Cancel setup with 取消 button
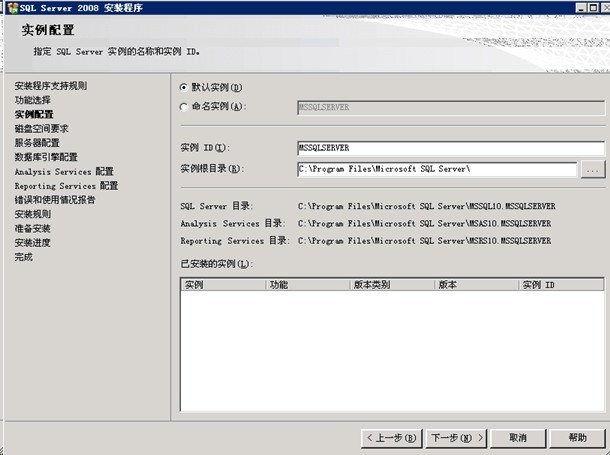This screenshot has height=455, width=610. pyautogui.click(x=518, y=438)
